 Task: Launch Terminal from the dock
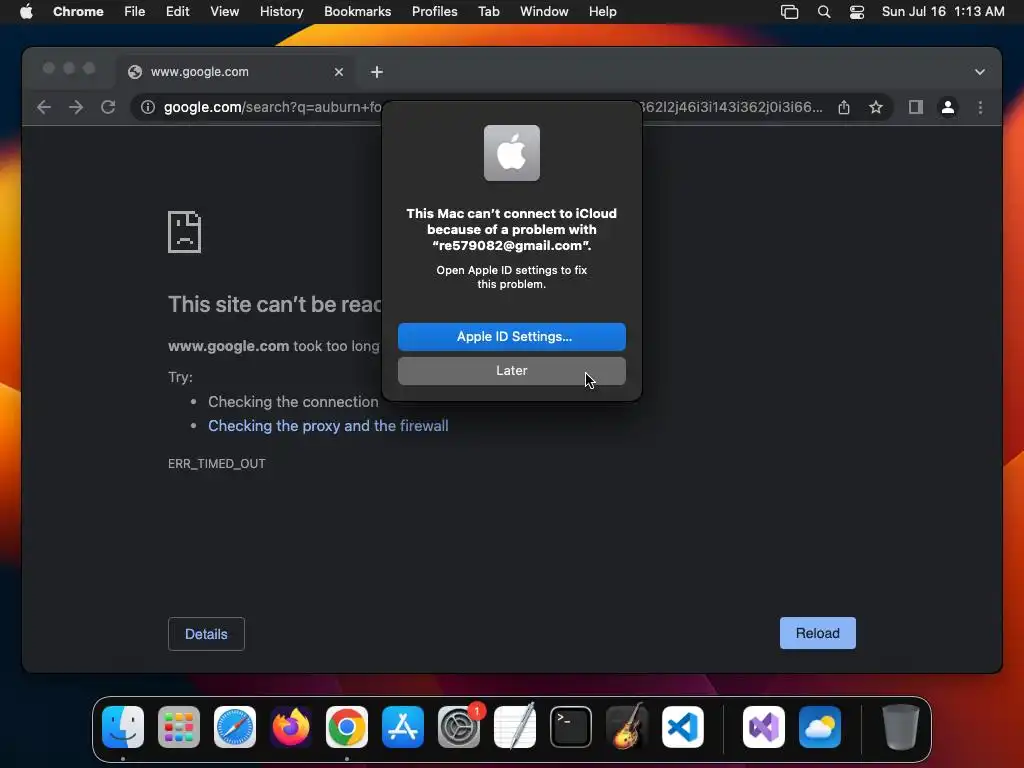[571, 727]
